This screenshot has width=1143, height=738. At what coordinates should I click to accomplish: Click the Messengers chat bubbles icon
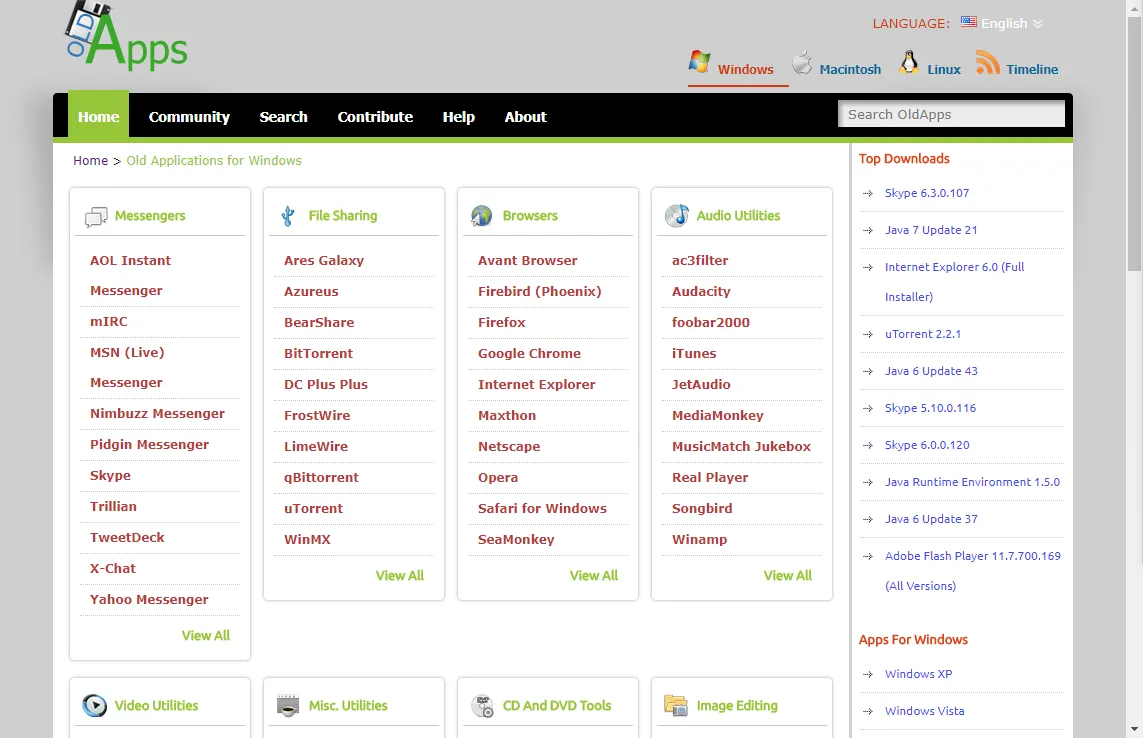96,217
